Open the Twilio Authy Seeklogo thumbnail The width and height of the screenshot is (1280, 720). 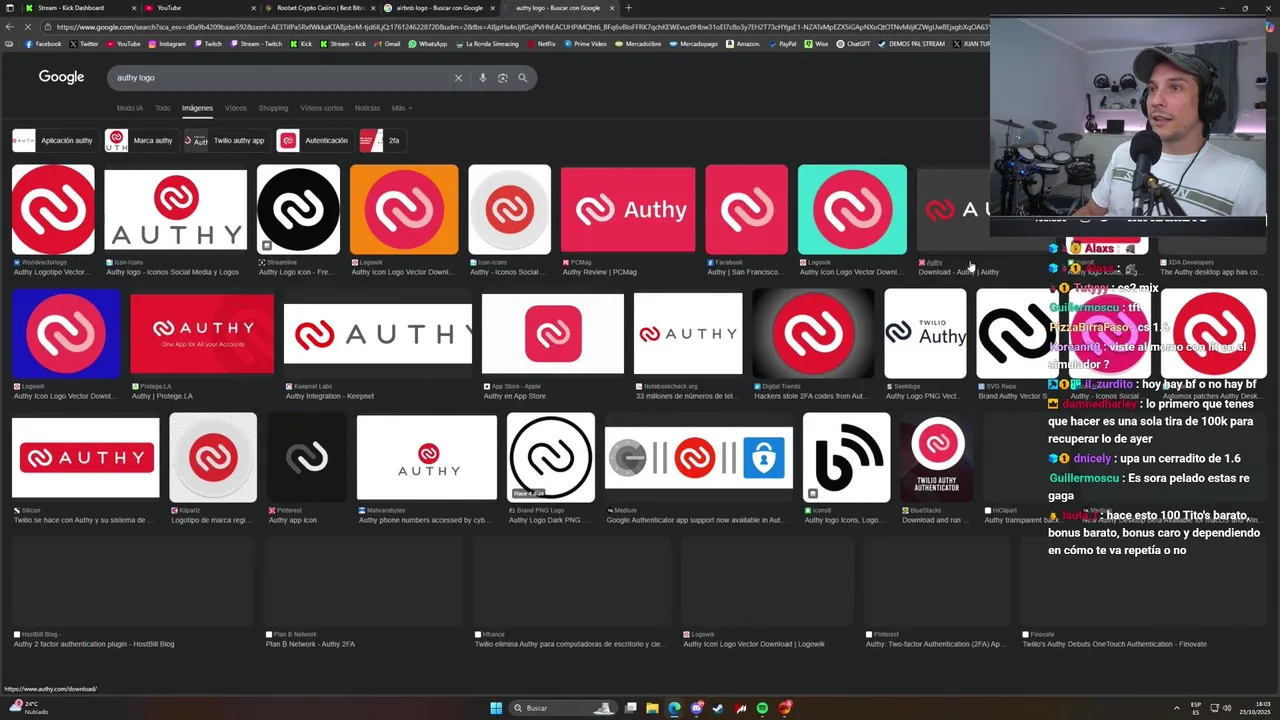click(925, 334)
